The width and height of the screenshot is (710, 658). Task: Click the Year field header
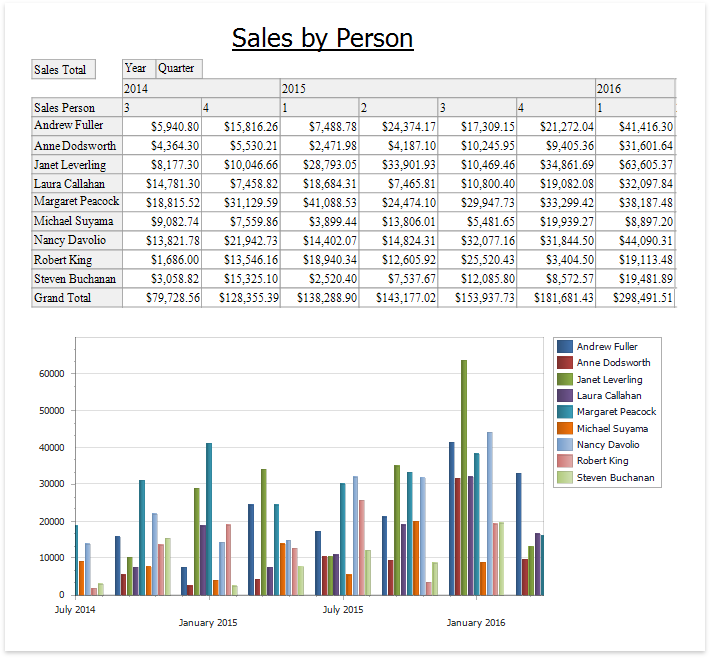pos(137,68)
